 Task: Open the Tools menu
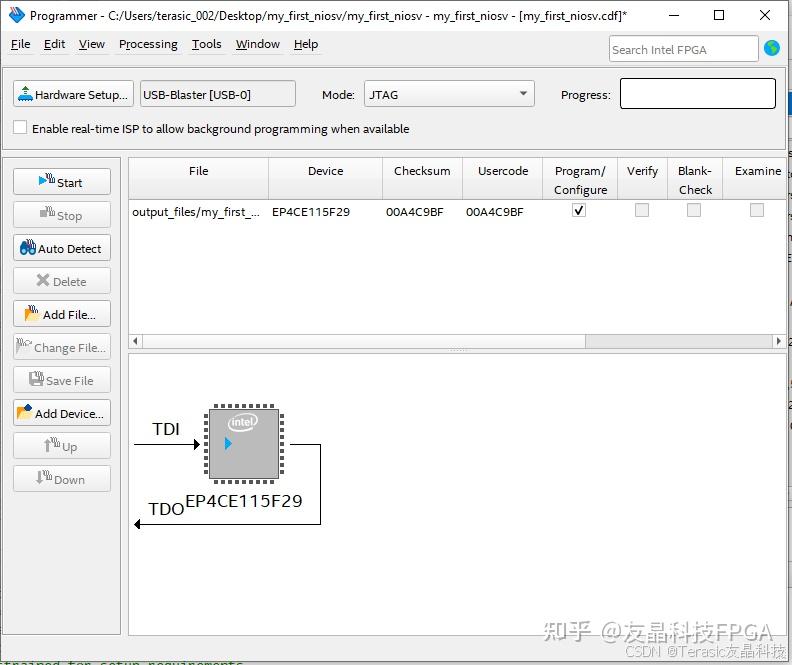[x=206, y=44]
